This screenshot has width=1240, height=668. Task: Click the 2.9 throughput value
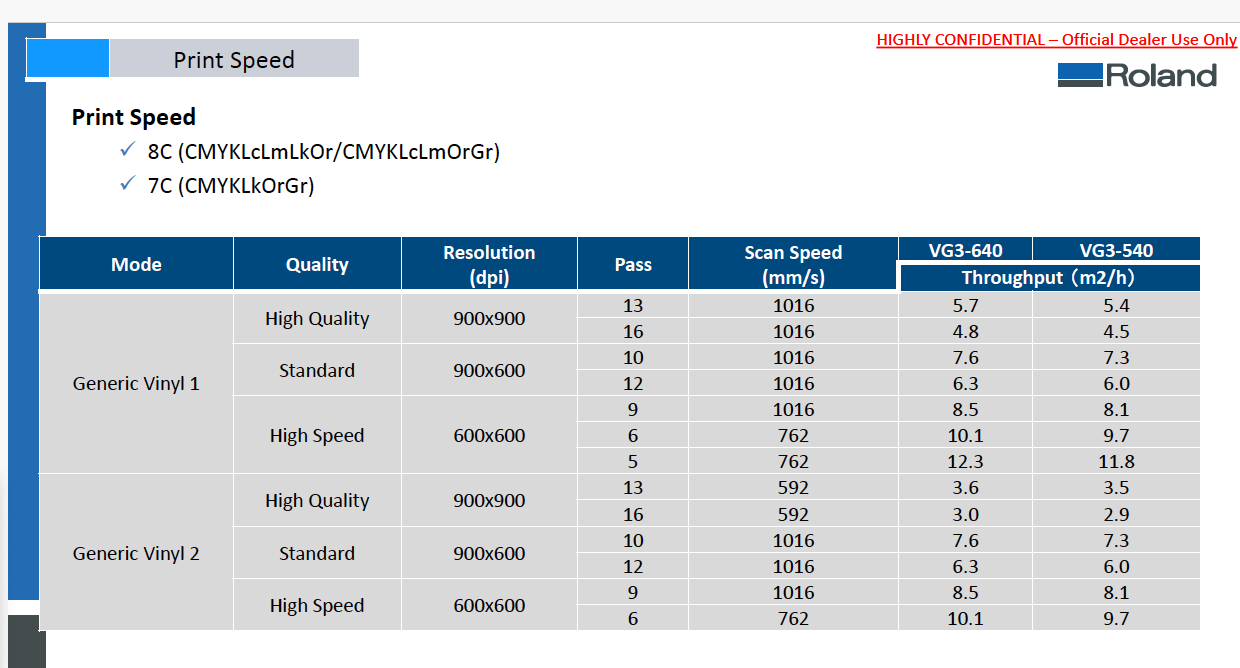pyautogui.click(x=1116, y=514)
